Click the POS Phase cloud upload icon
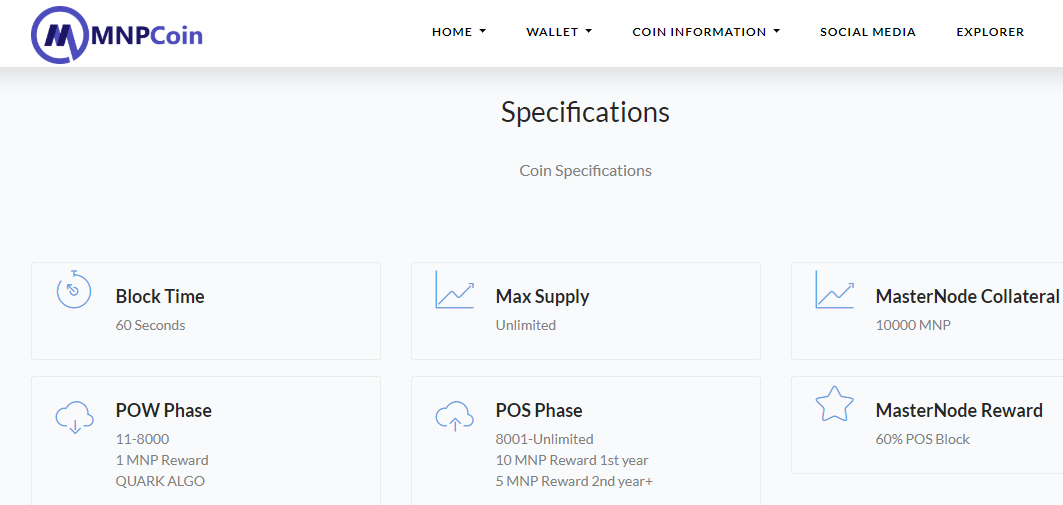This screenshot has height=505, width=1063. (x=454, y=416)
